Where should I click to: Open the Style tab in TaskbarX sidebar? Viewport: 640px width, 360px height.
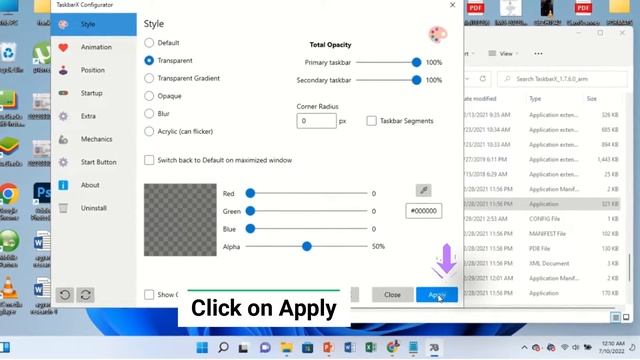93,24
